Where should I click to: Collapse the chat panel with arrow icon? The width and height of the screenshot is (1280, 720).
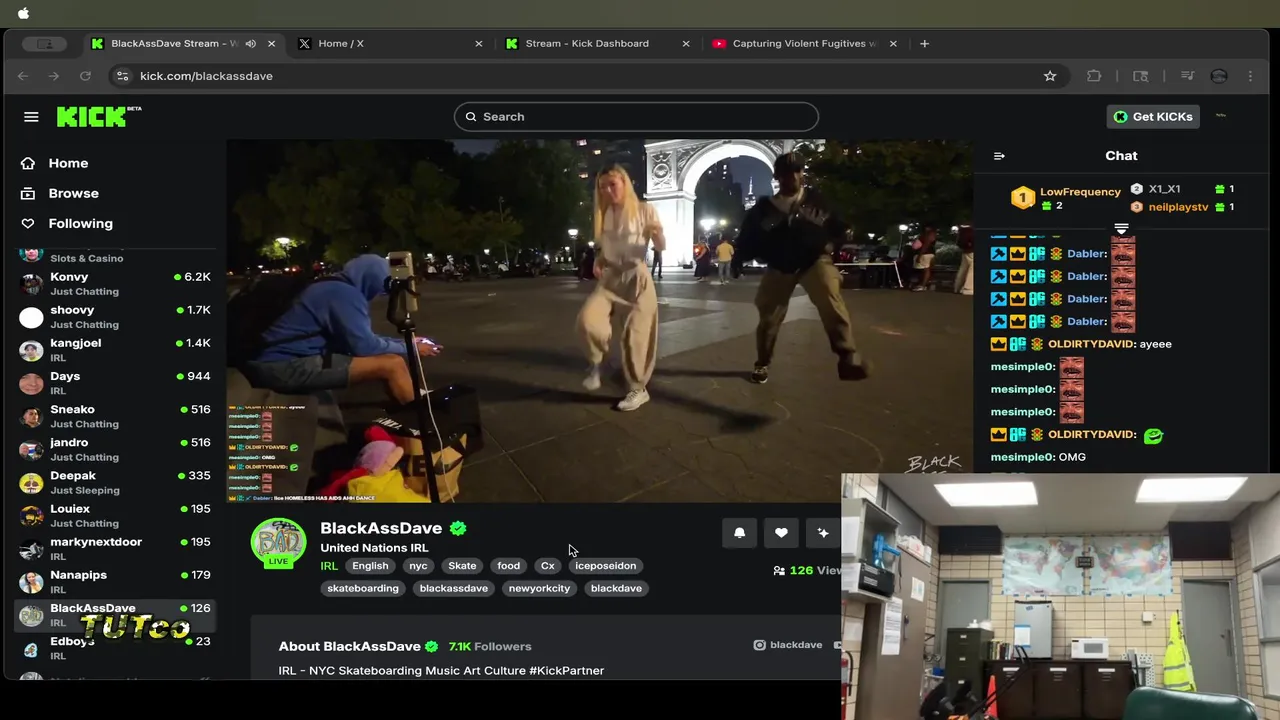point(999,156)
